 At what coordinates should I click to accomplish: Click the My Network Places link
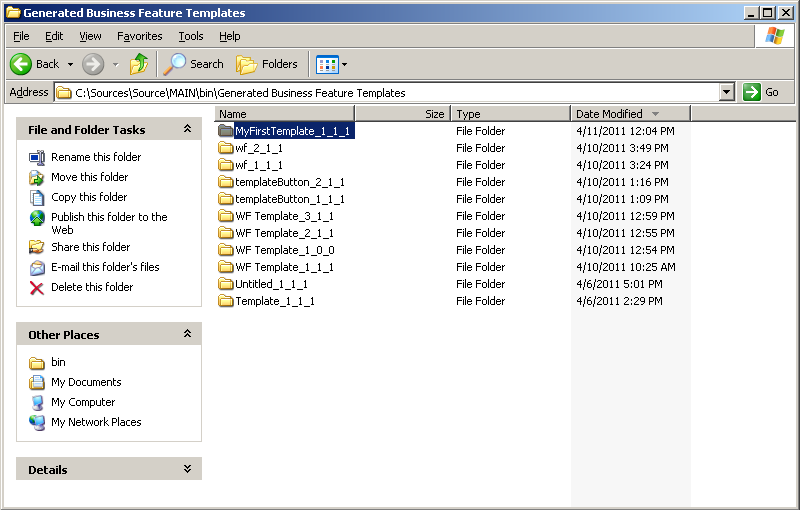tap(96, 422)
